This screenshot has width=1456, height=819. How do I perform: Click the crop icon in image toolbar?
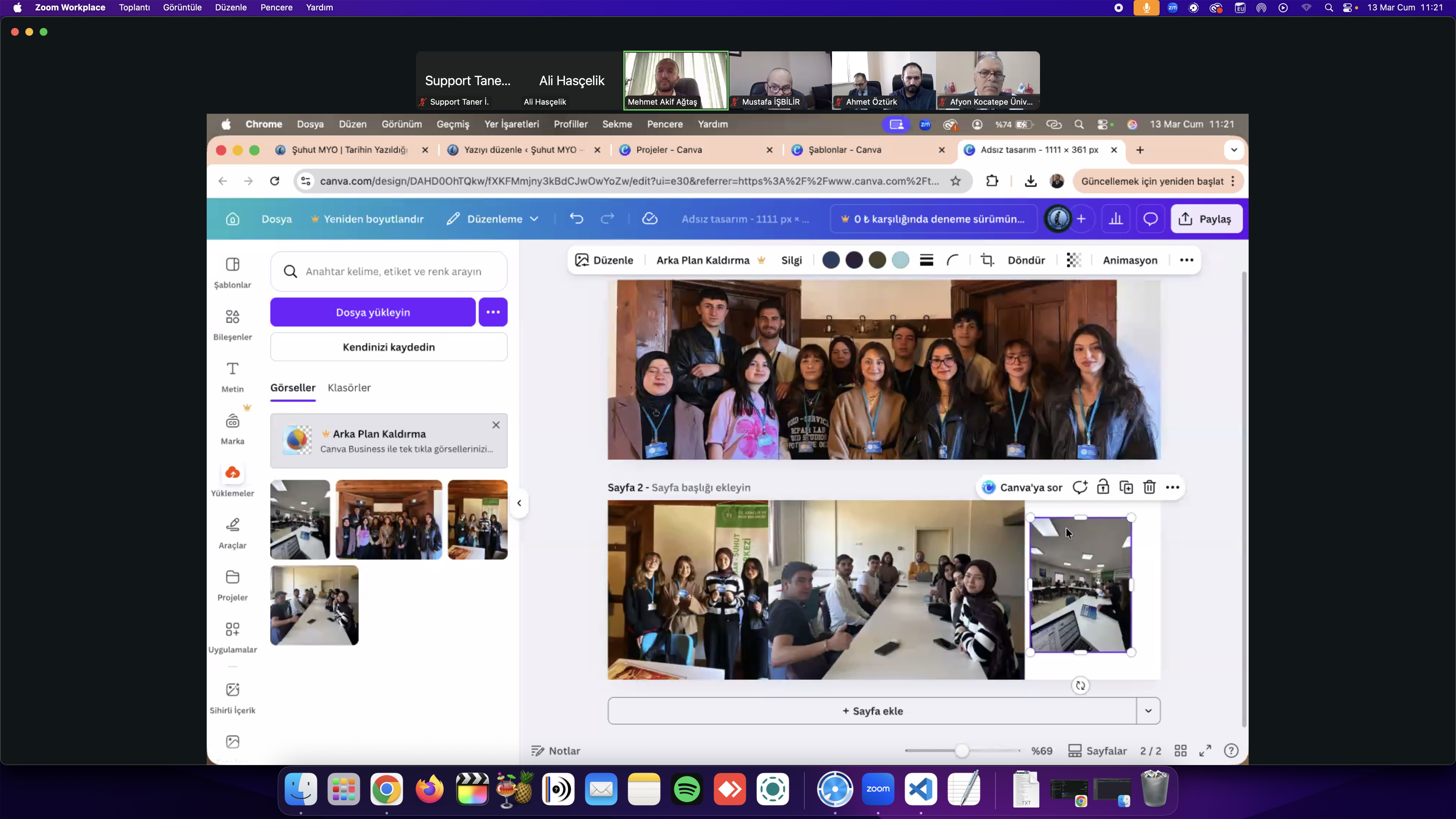(x=987, y=260)
